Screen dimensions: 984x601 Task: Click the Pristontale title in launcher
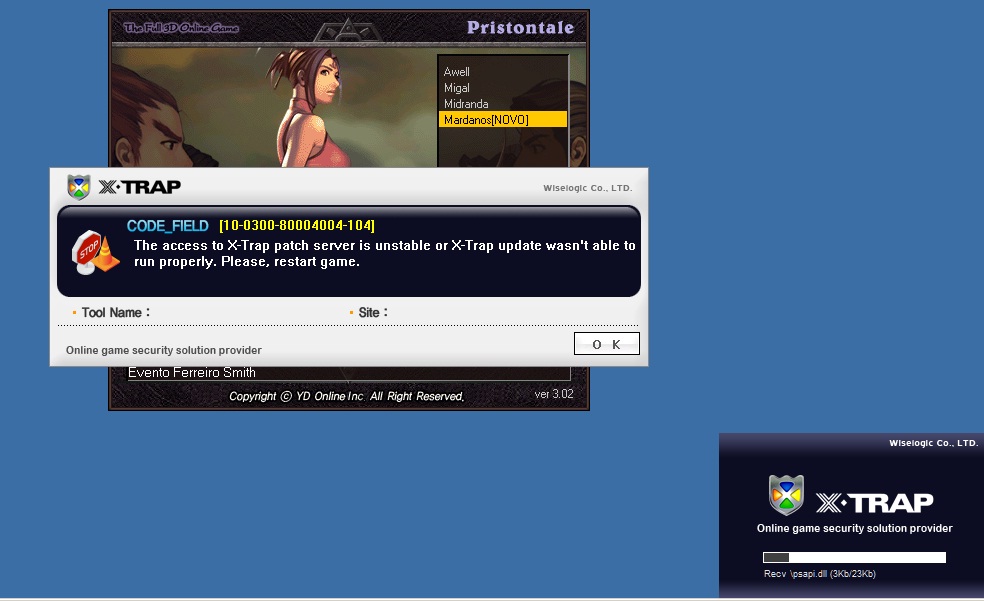click(520, 28)
